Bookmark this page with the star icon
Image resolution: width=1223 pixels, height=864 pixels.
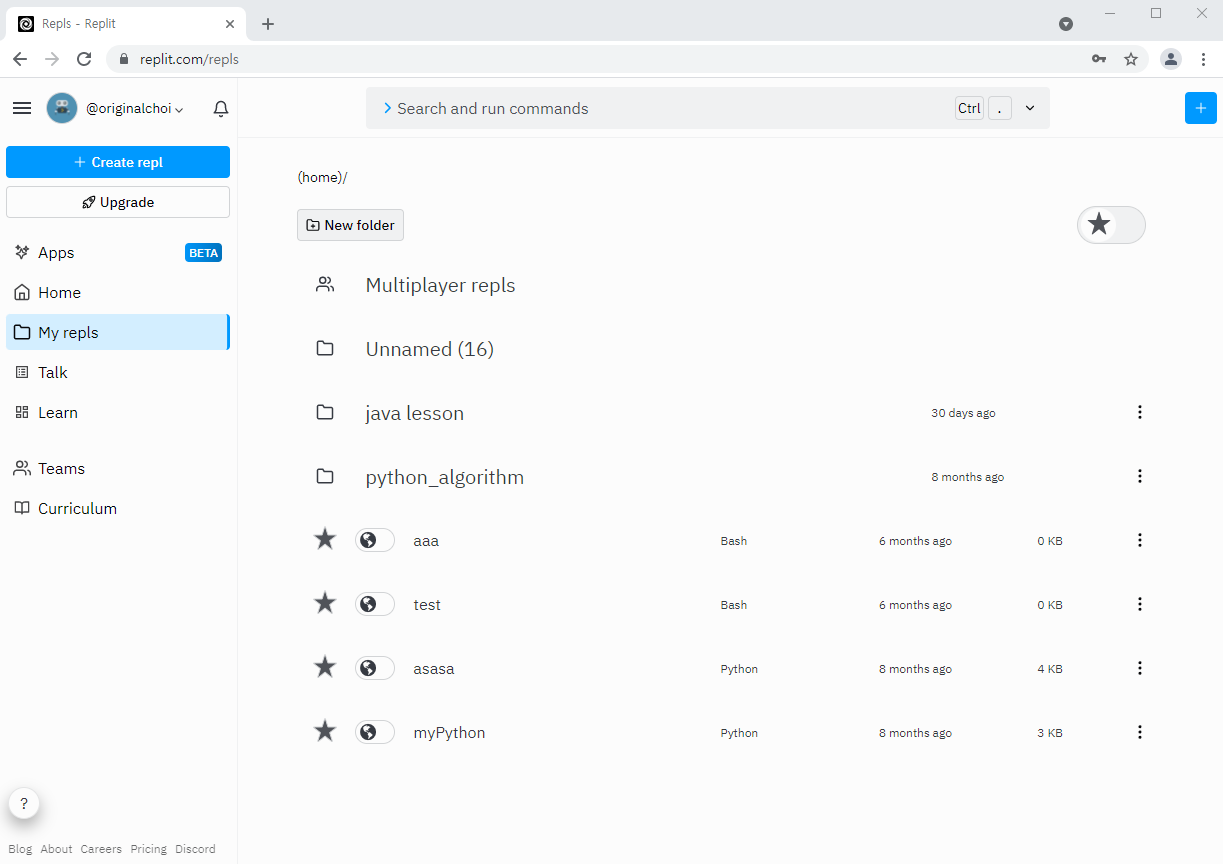pos(1131,59)
